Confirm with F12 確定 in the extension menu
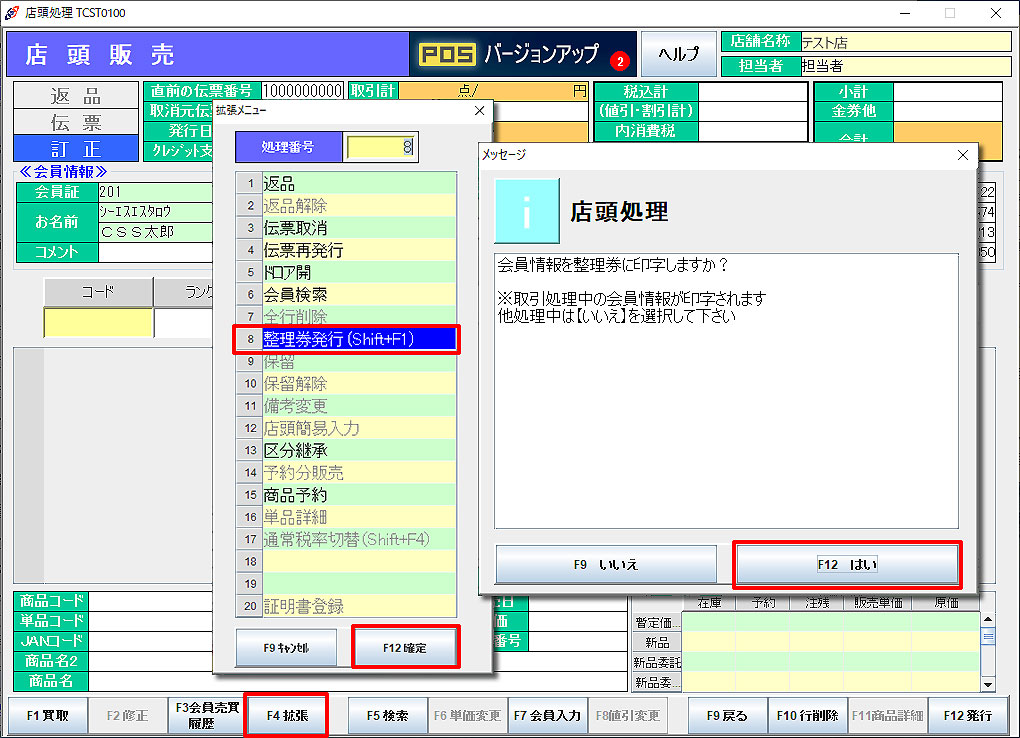This screenshot has width=1020, height=738. click(405, 648)
